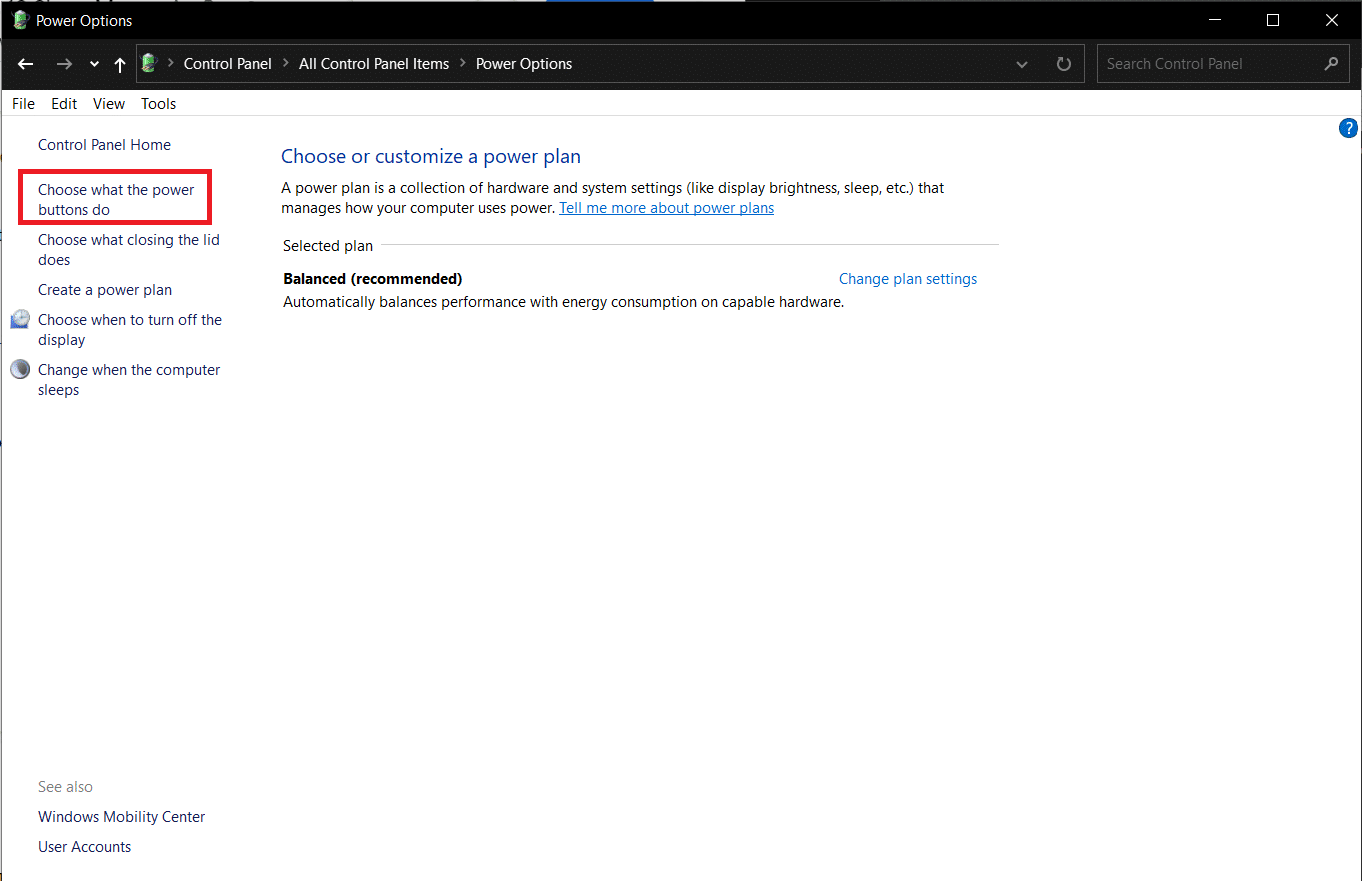The height and width of the screenshot is (881, 1362).
Task: Click the Refresh button in address bar
Action: (x=1064, y=64)
